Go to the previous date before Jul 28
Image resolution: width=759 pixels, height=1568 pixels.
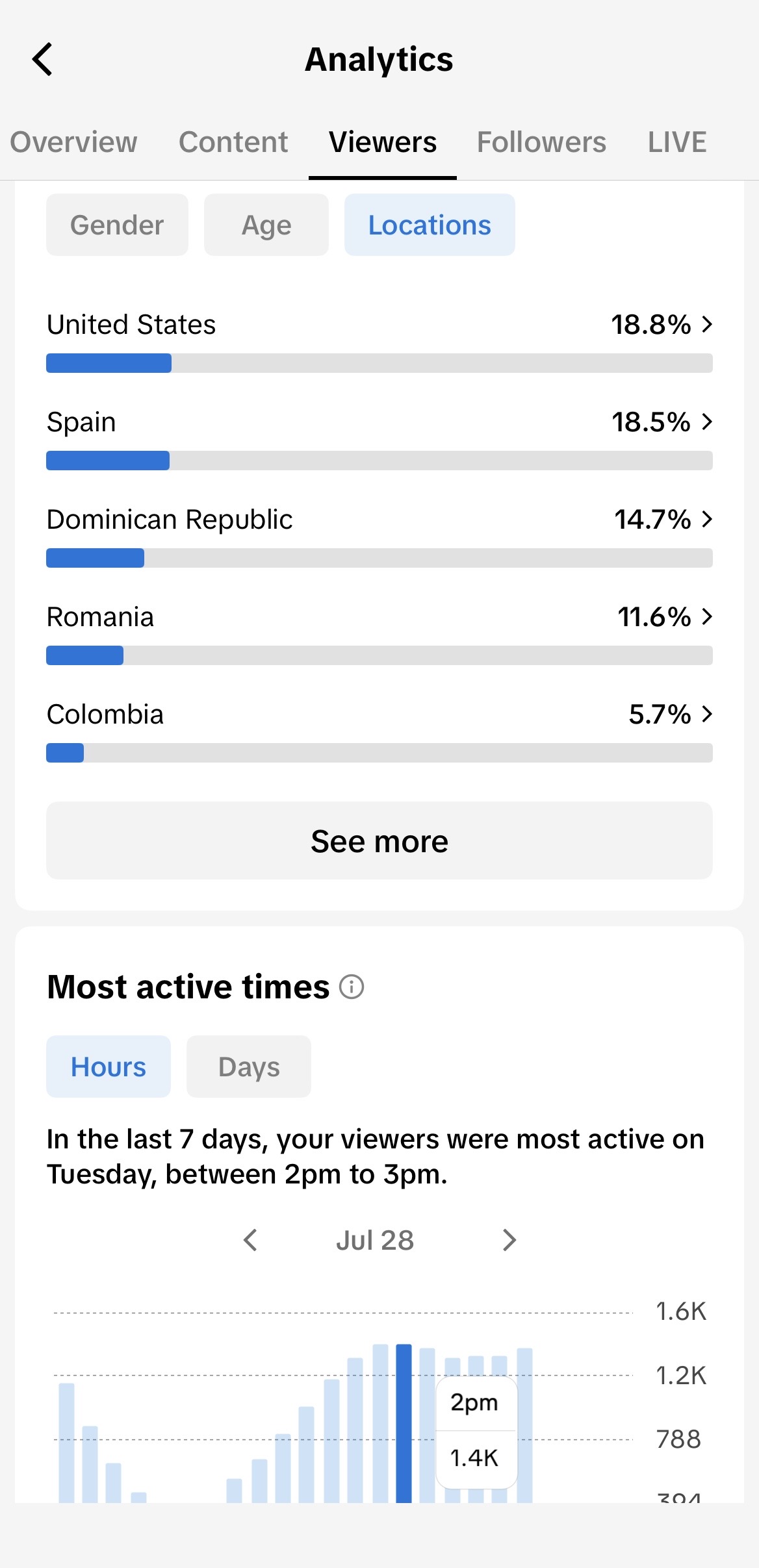coord(250,1240)
